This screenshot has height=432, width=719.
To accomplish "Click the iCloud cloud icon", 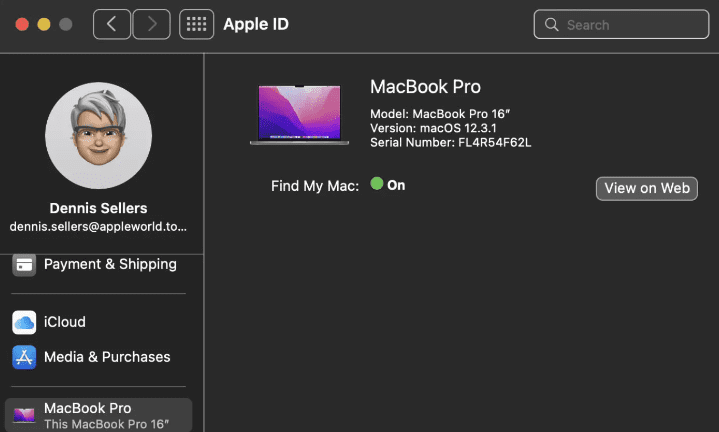I will (25, 323).
